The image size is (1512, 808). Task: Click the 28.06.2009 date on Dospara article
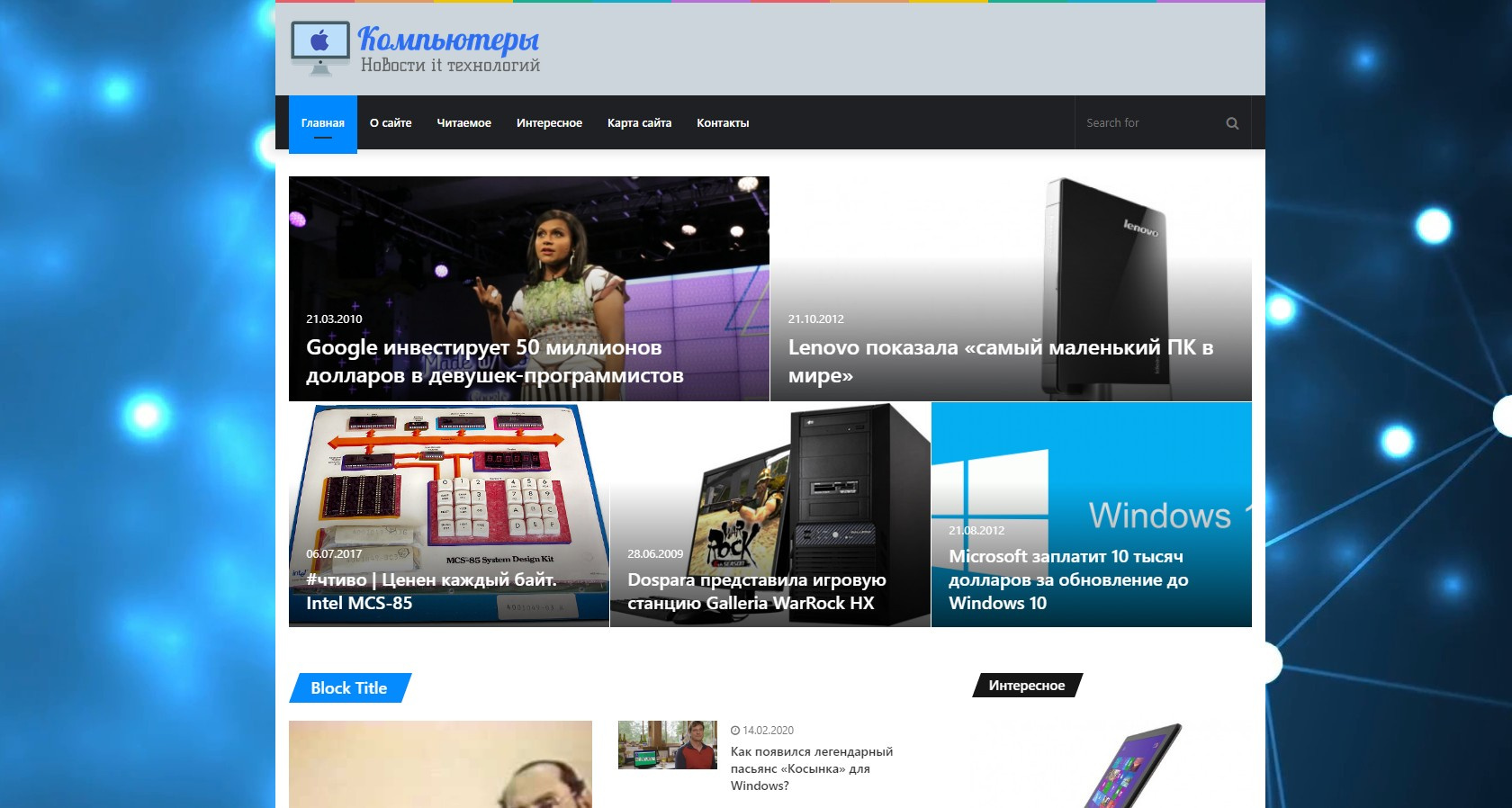(x=655, y=553)
